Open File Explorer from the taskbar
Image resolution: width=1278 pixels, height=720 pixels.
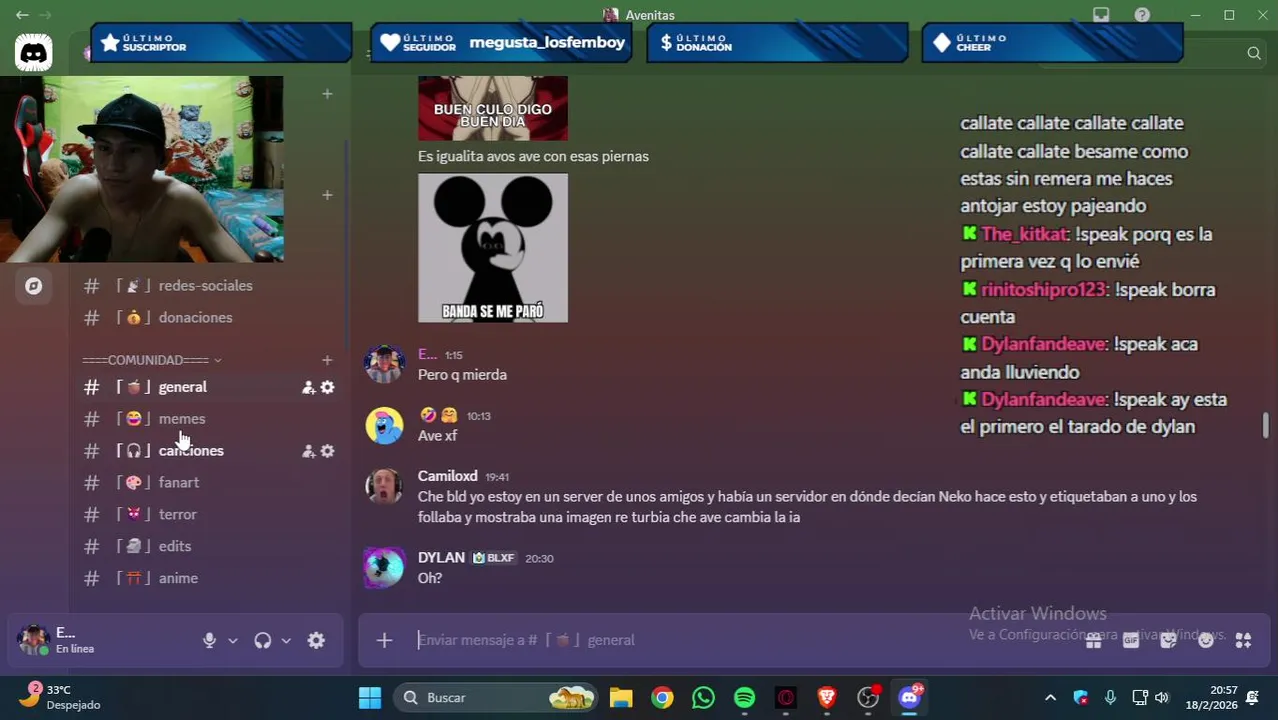tap(621, 698)
